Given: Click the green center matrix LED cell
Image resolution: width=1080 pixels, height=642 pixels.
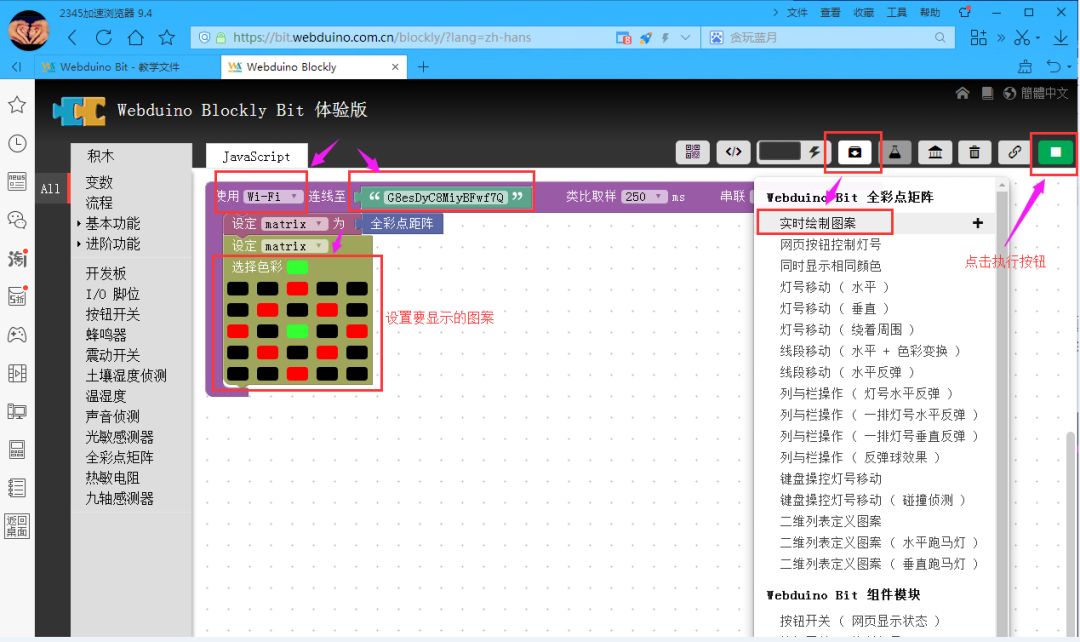Looking at the screenshot, I should 297,331.
